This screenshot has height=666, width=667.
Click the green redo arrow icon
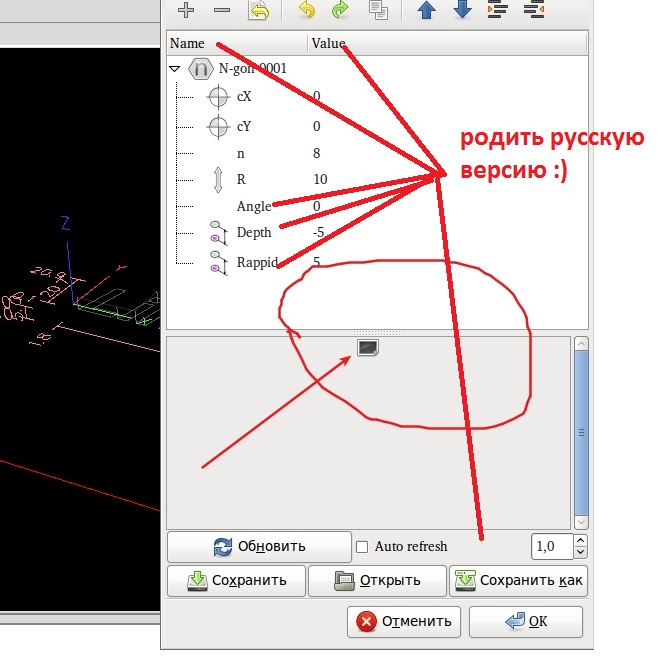(340, 10)
